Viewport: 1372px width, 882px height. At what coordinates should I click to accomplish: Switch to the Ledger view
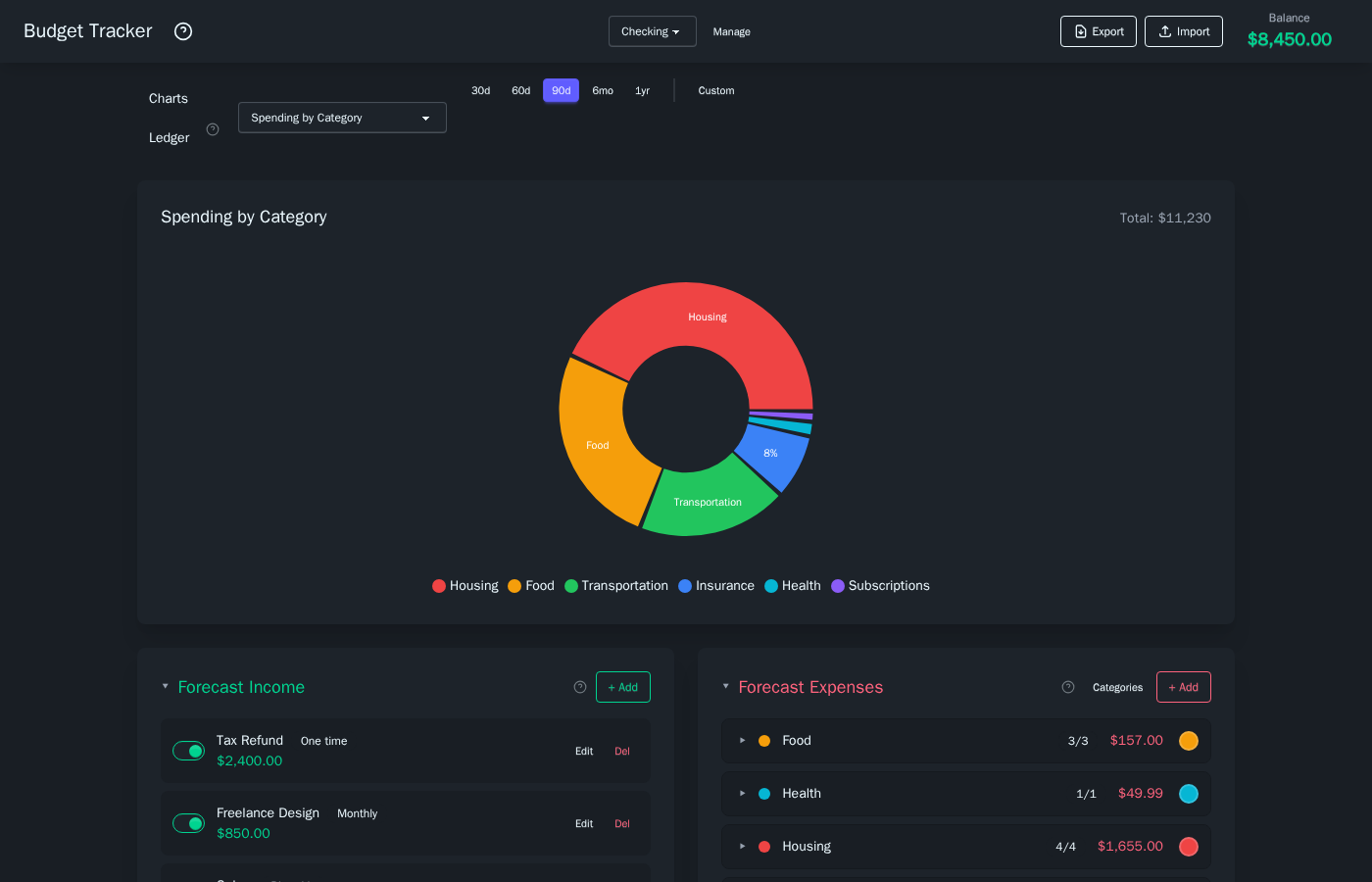tap(169, 138)
